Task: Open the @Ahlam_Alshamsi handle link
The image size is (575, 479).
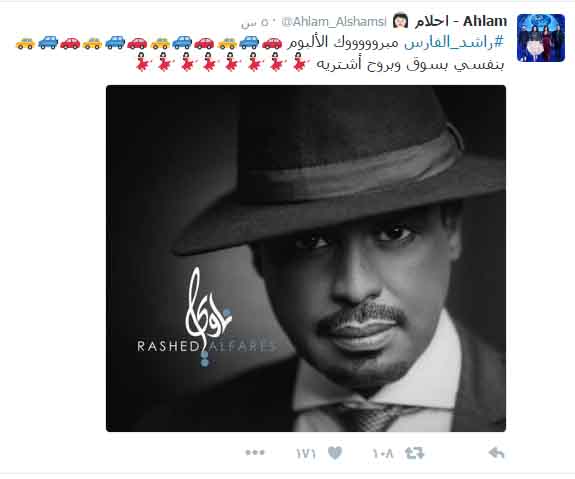Action: click(x=334, y=22)
